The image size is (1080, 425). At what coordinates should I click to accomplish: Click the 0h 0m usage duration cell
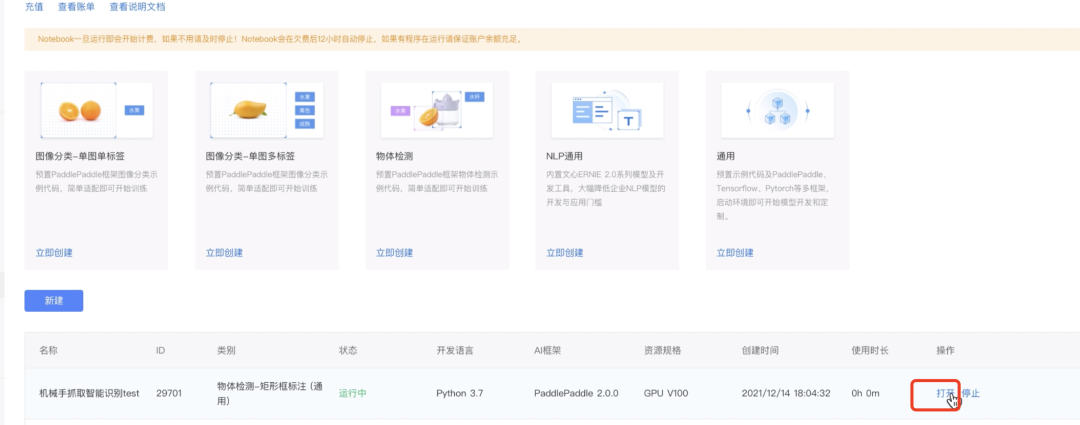click(x=866, y=393)
